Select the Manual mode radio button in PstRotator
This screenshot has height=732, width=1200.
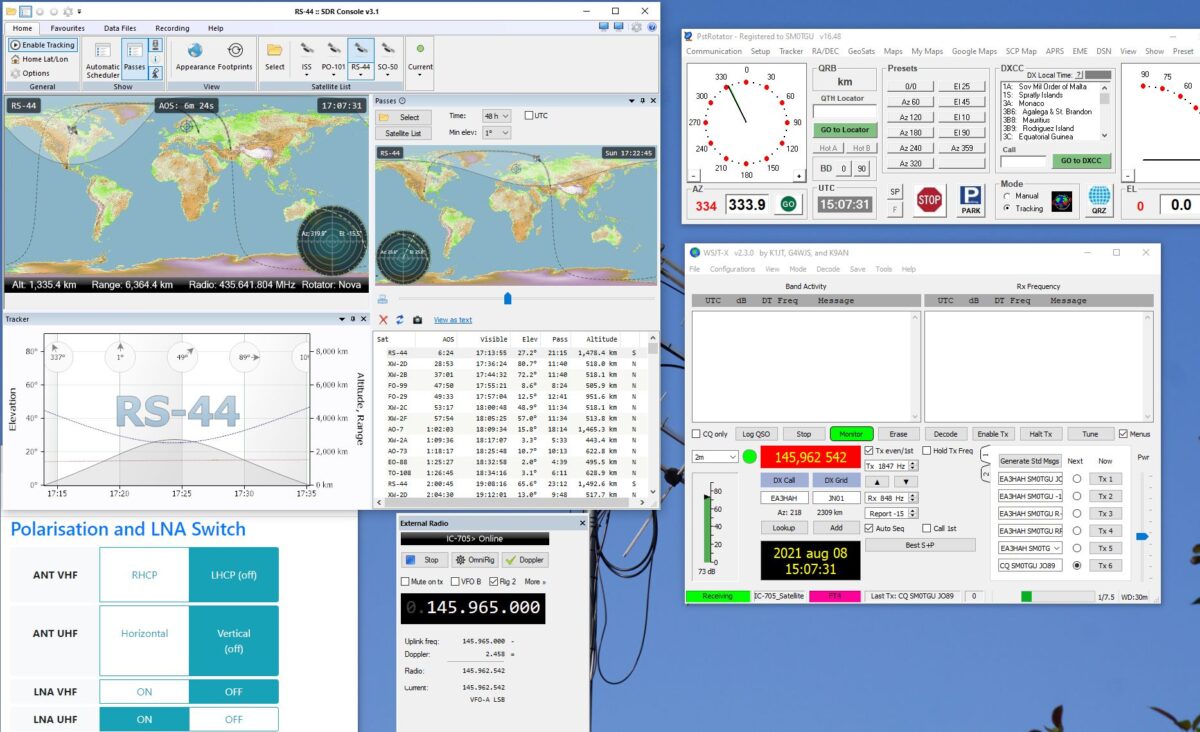[1007, 196]
